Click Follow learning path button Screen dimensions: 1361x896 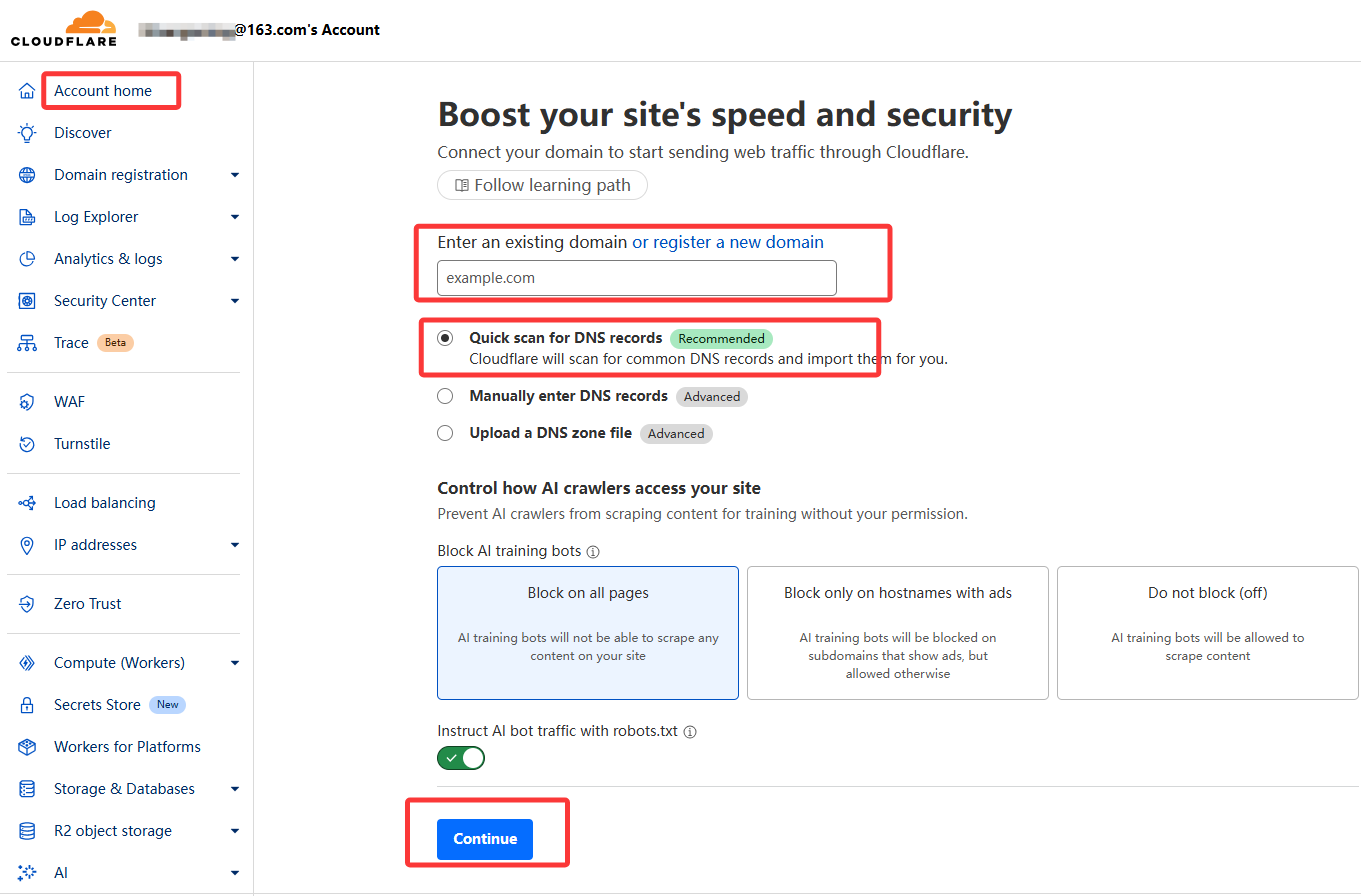[x=542, y=185]
